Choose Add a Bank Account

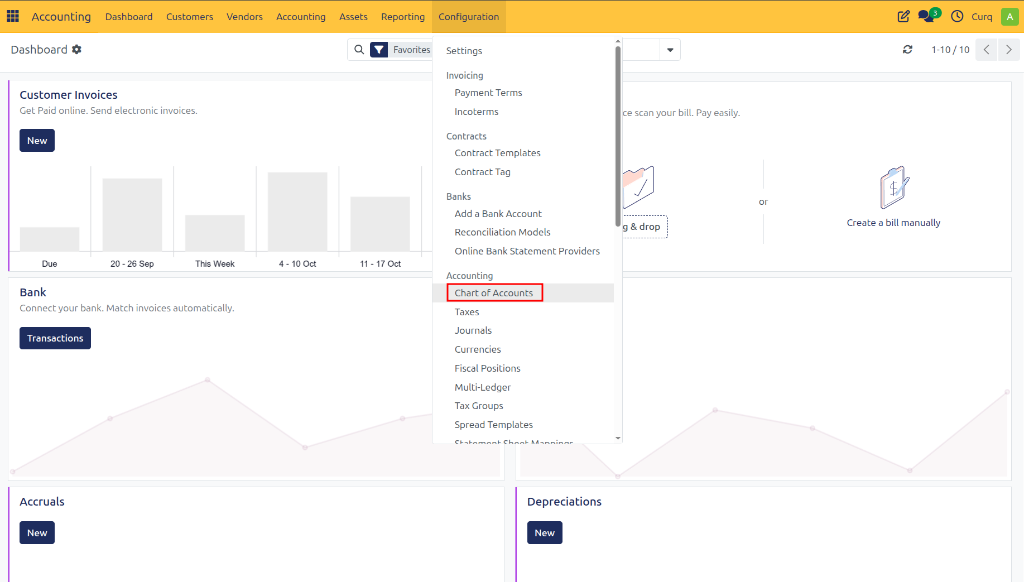498,214
